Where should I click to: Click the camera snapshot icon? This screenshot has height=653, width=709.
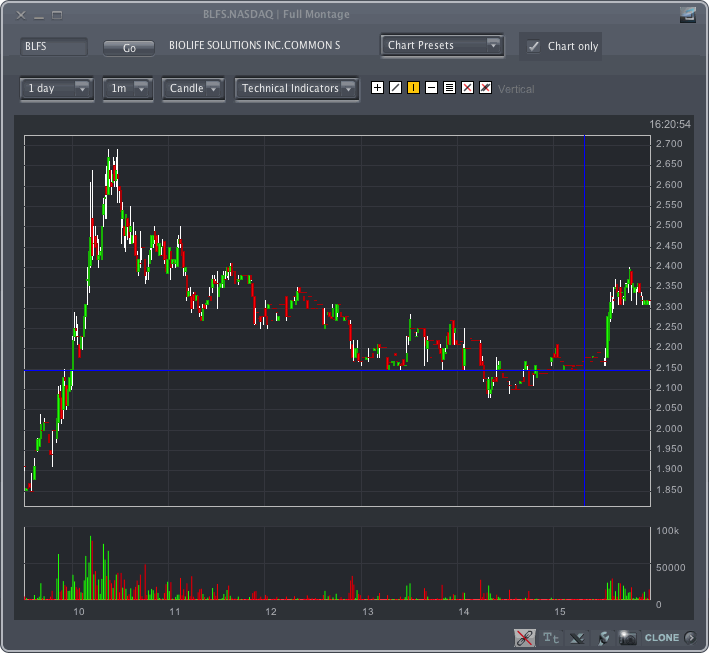click(627, 637)
